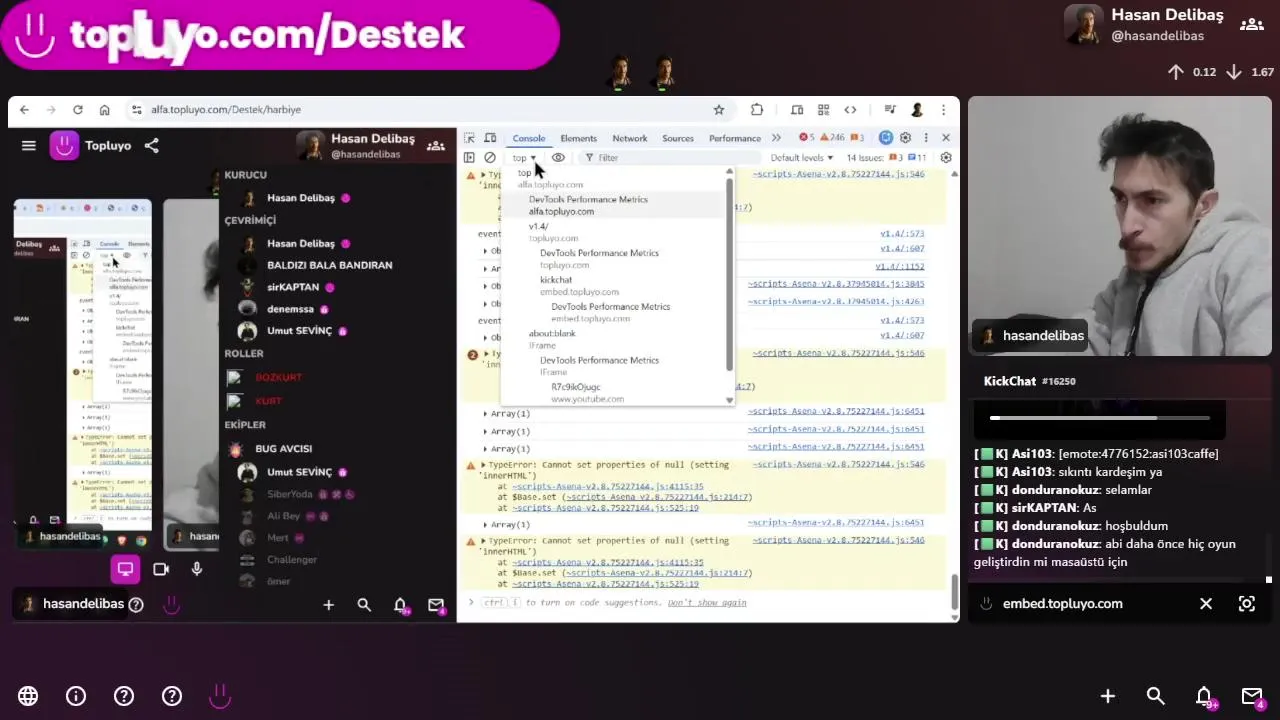Open console settings gear
This screenshot has height=720, width=1280.
coord(946,158)
